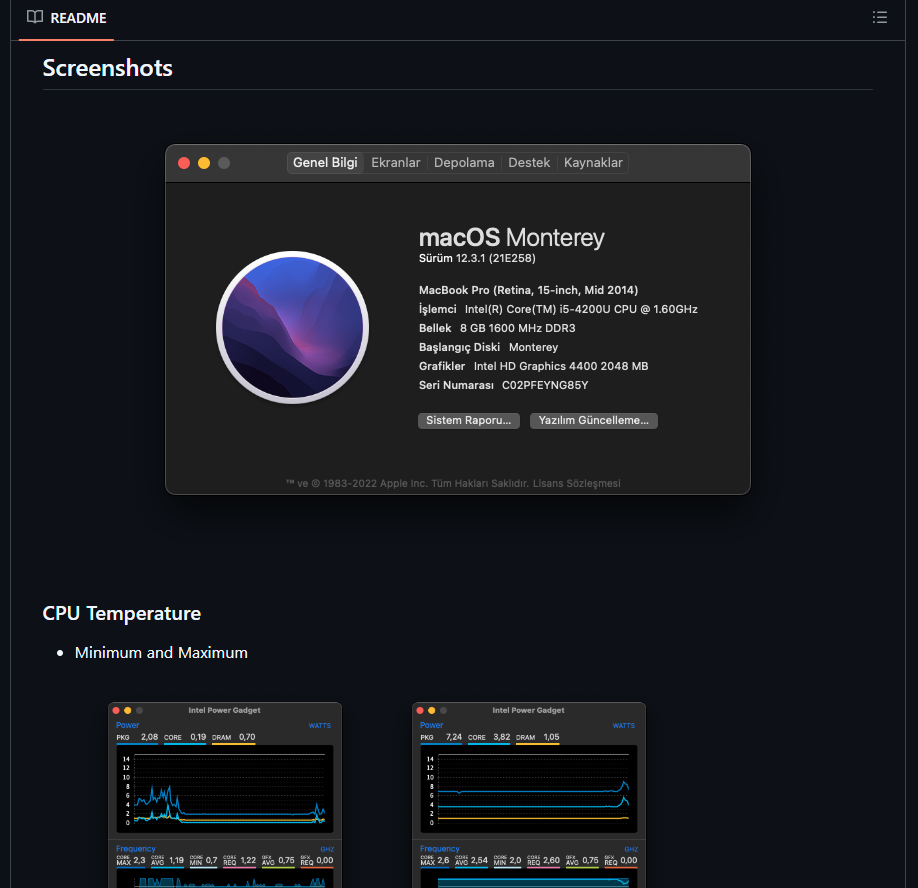Click the macOS Monterey wallpaper logo
Image resolution: width=918 pixels, height=888 pixels.
pyautogui.click(x=293, y=327)
